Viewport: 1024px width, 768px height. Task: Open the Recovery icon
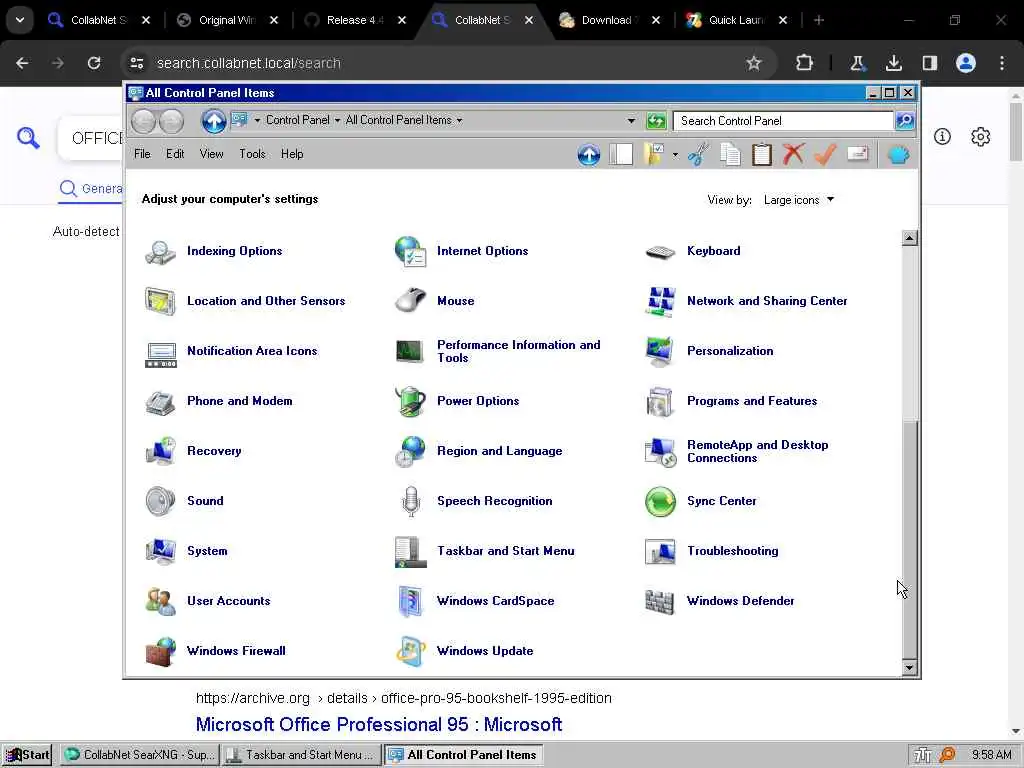[160, 451]
